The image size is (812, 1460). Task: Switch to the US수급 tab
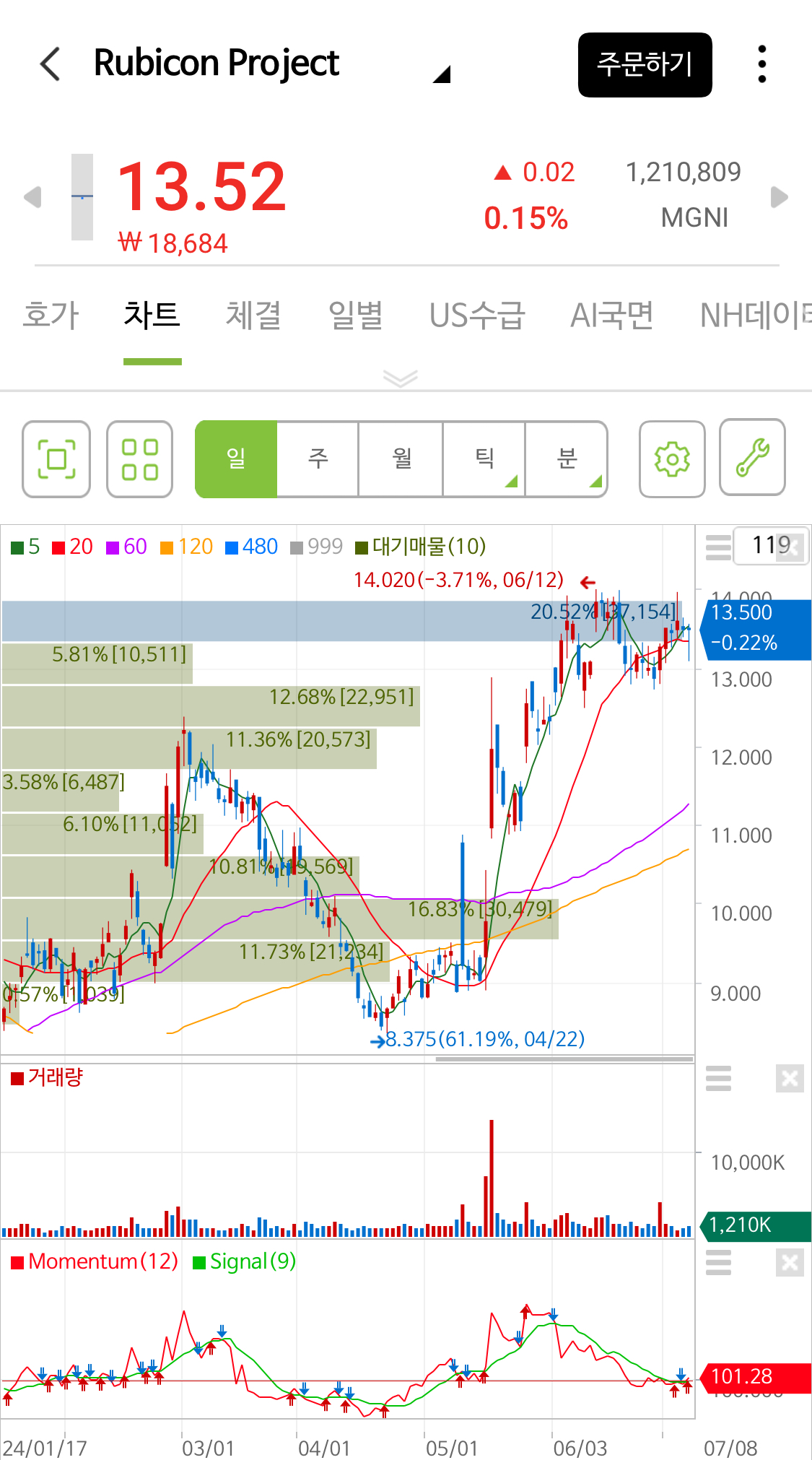coord(476,316)
